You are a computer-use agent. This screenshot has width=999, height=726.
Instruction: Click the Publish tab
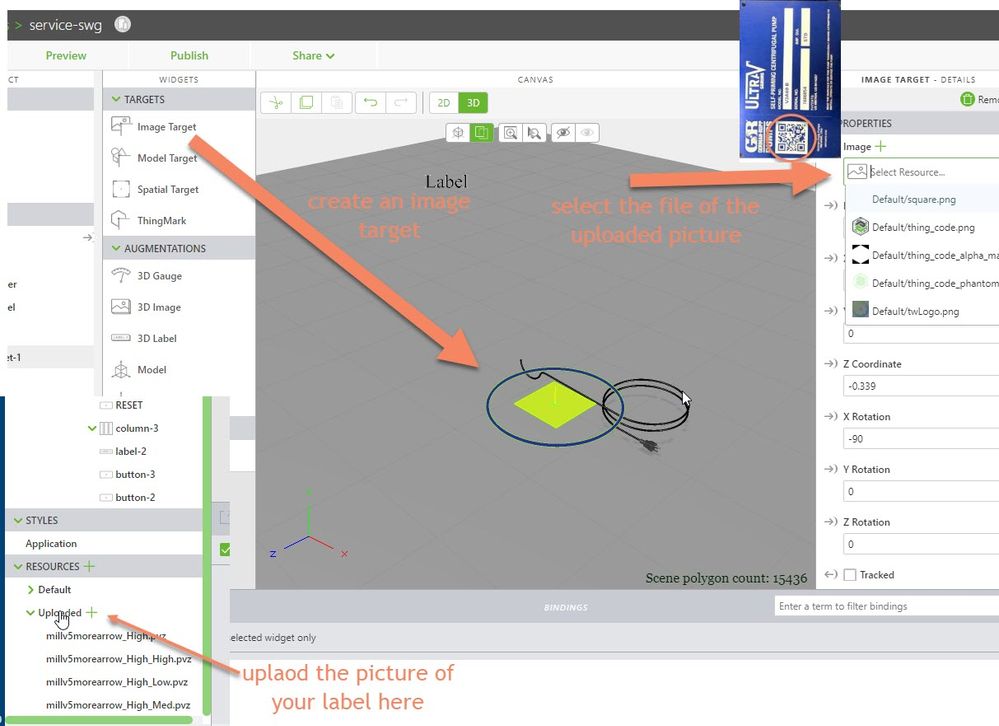point(189,55)
